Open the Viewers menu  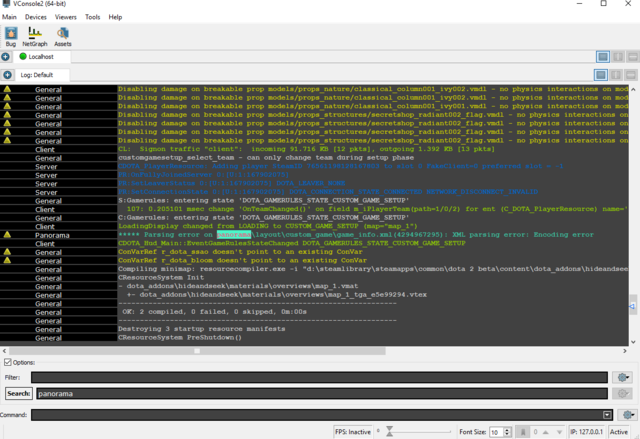tap(66, 17)
